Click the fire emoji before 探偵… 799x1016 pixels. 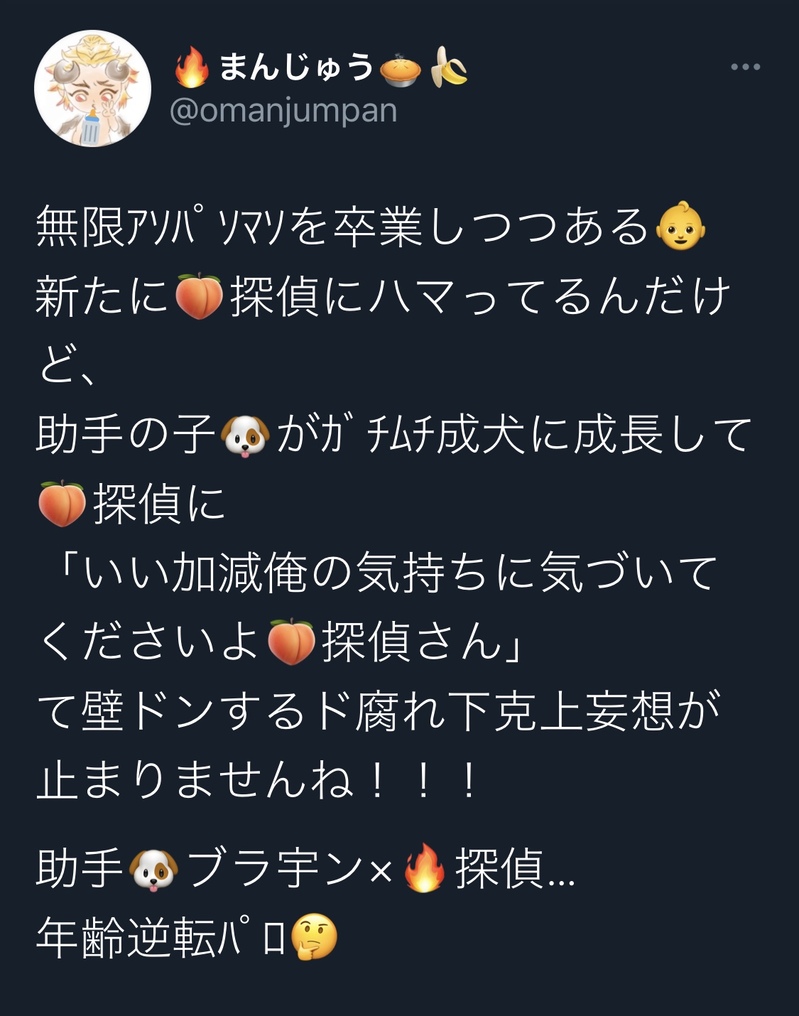[x=424, y=868]
